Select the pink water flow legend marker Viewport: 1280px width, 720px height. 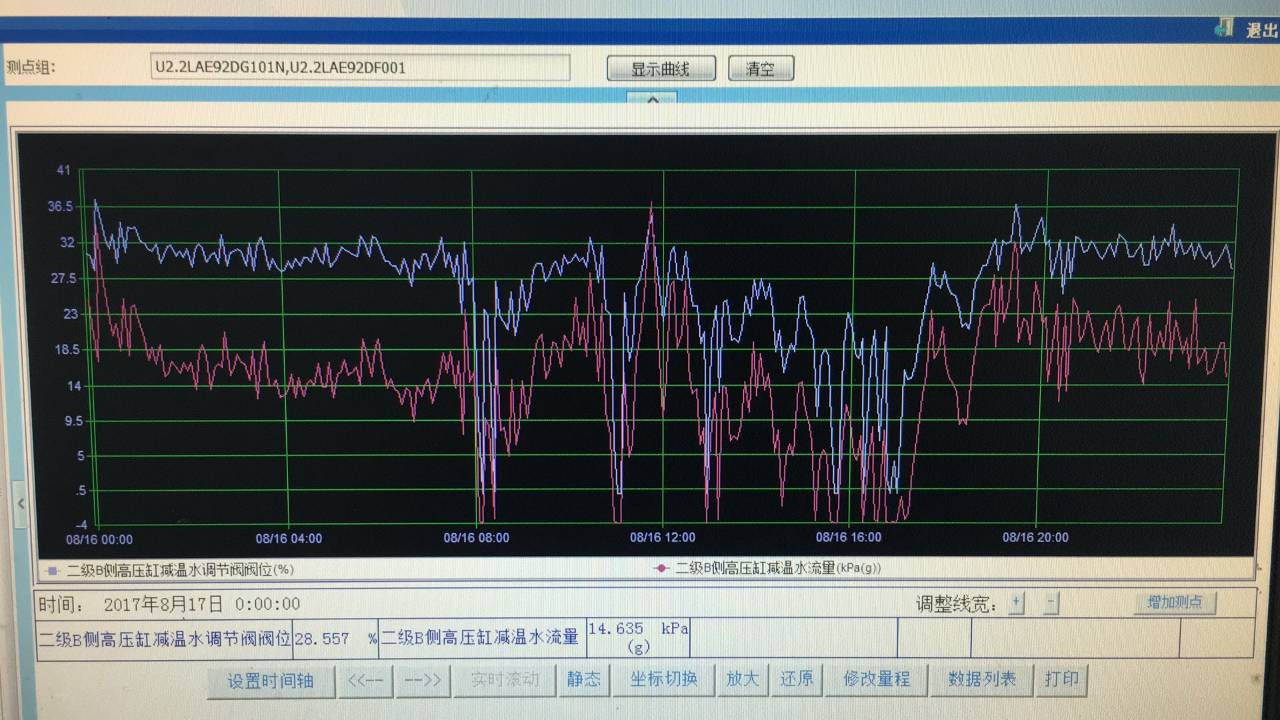pyautogui.click(x=660, y=568)
